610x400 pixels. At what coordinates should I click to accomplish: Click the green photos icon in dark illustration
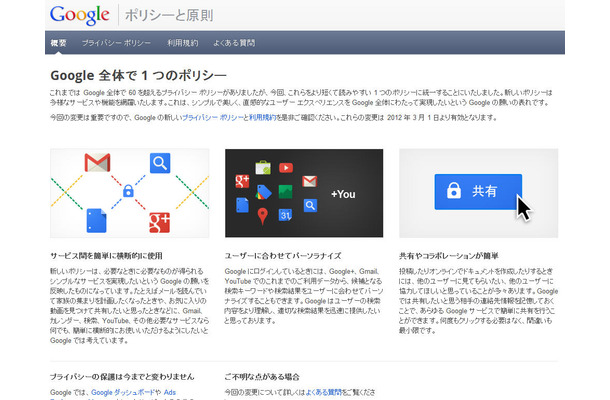(286, 192)
